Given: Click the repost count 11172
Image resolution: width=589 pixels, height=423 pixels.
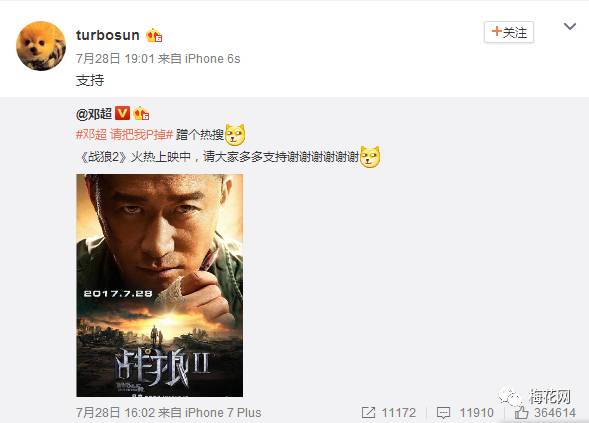Looking at the screenshot, I should tap(399, 413).
